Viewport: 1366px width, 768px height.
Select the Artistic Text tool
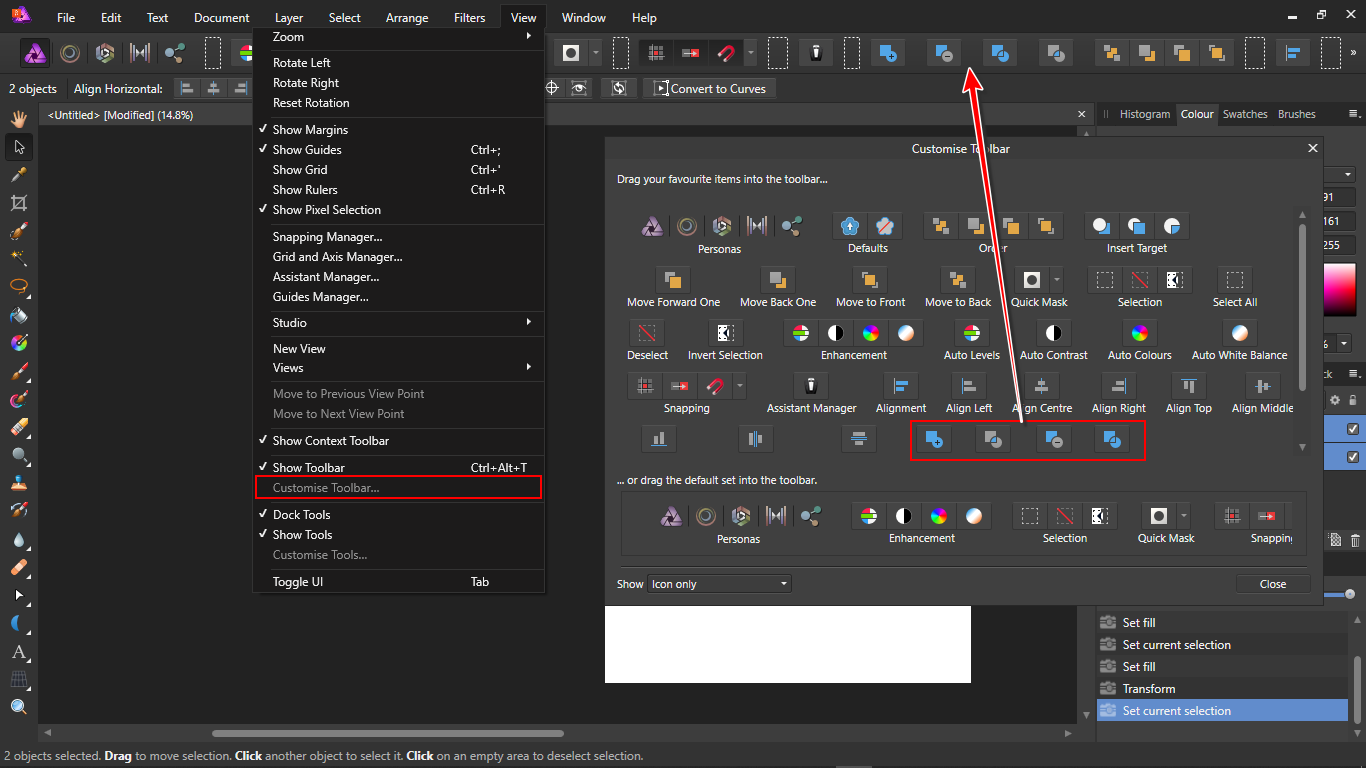19,652
